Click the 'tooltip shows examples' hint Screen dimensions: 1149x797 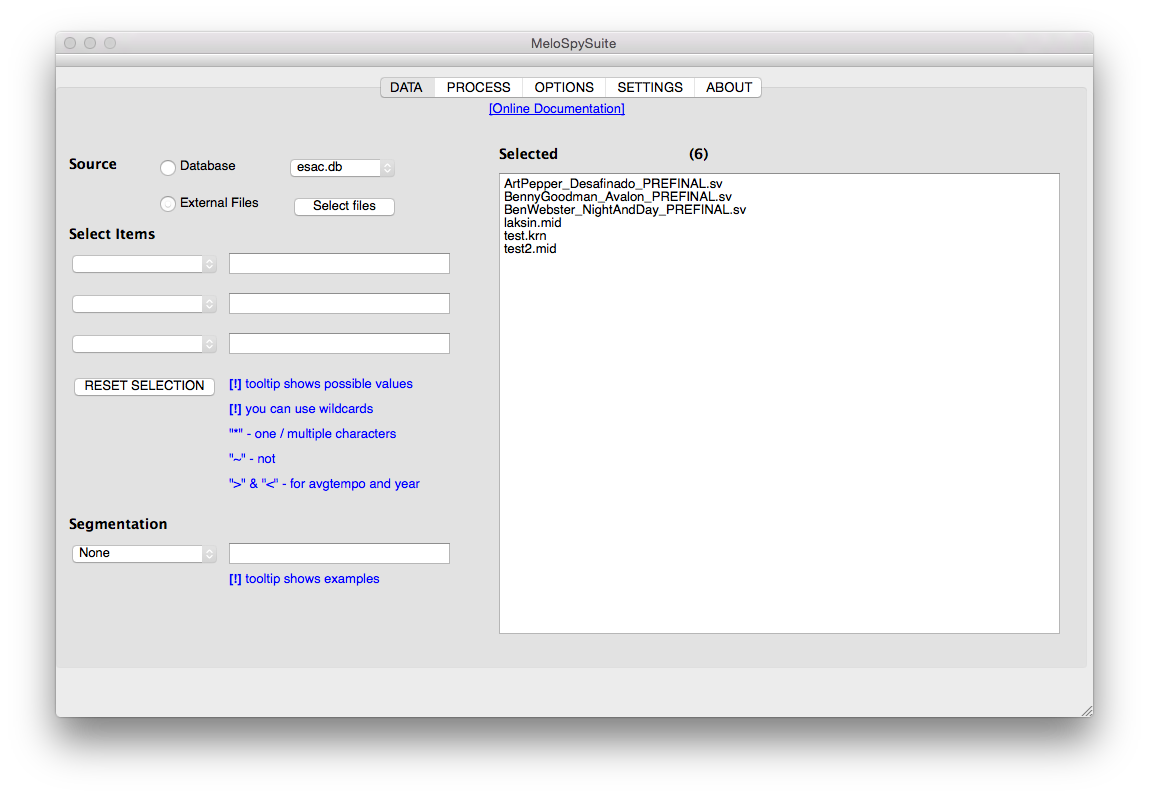coord(304,579)
